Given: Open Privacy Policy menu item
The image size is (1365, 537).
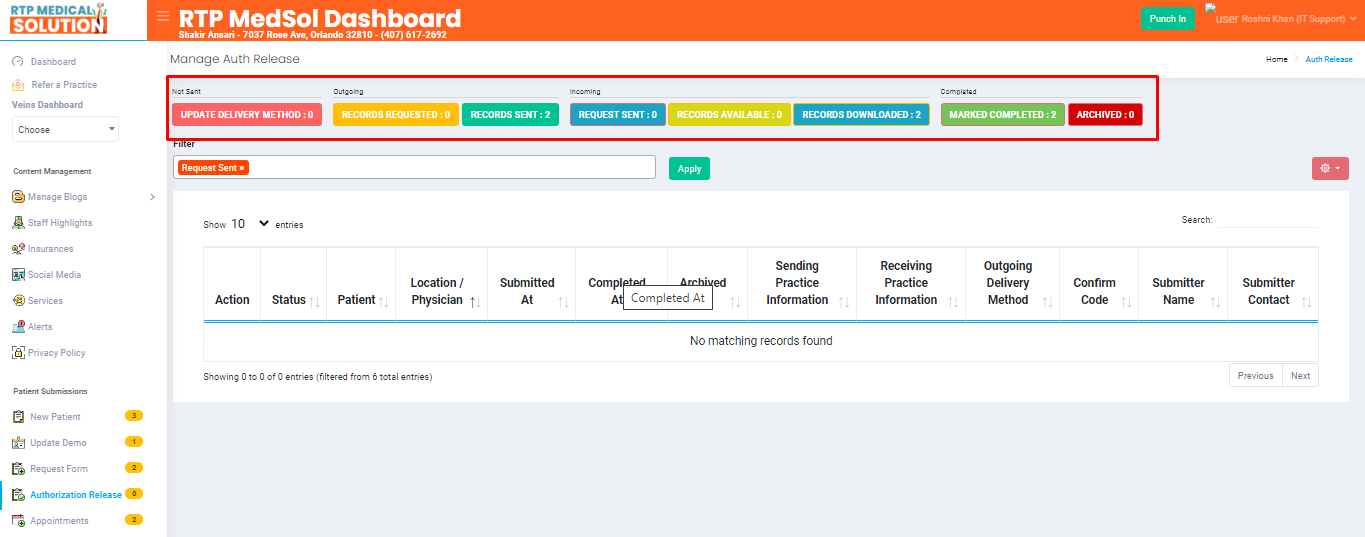Looking at the screenshot, I should pyautogui.click(x=57, y=353).
